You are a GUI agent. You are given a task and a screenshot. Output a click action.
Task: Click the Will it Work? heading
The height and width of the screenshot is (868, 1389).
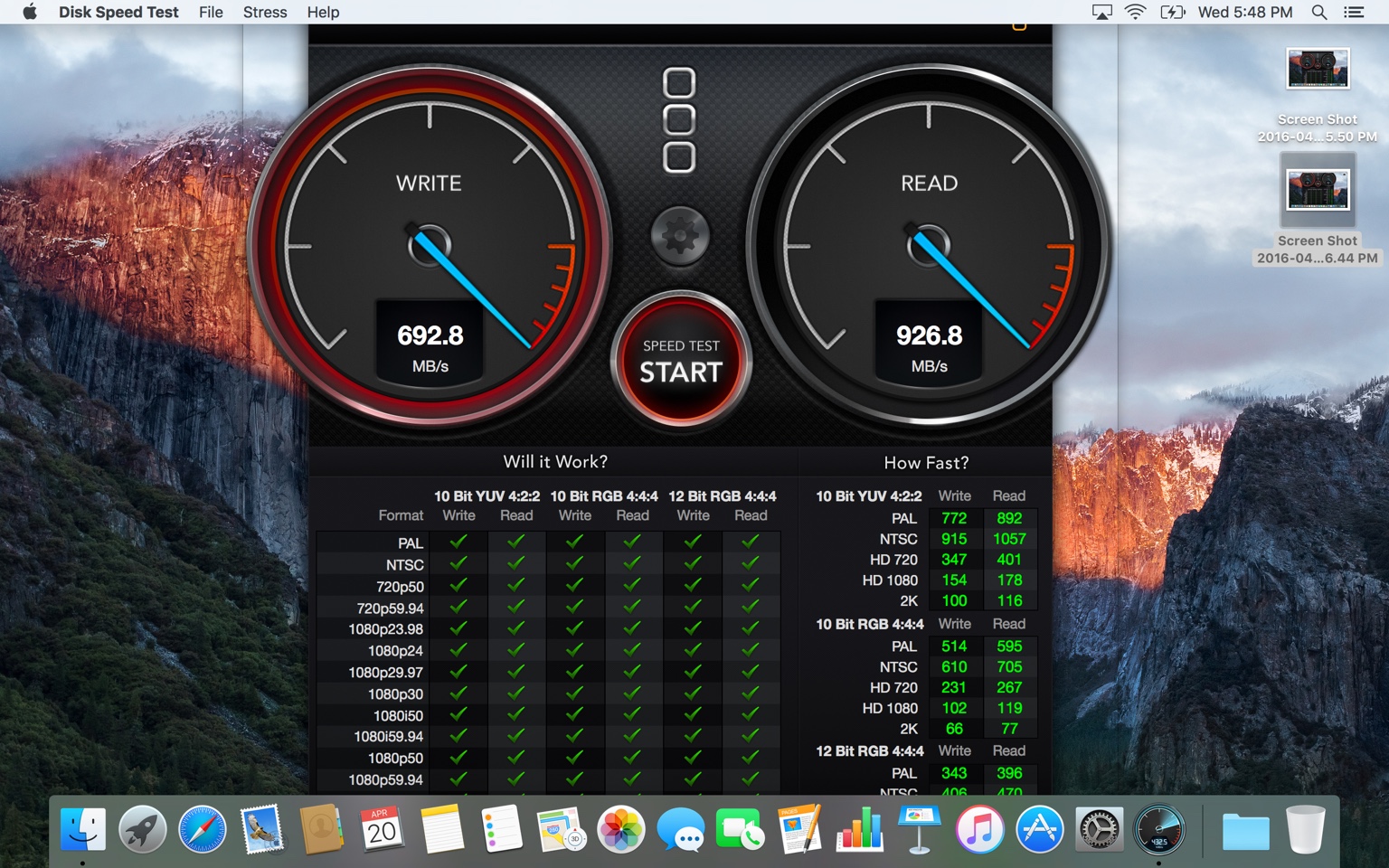pos(555,462)
